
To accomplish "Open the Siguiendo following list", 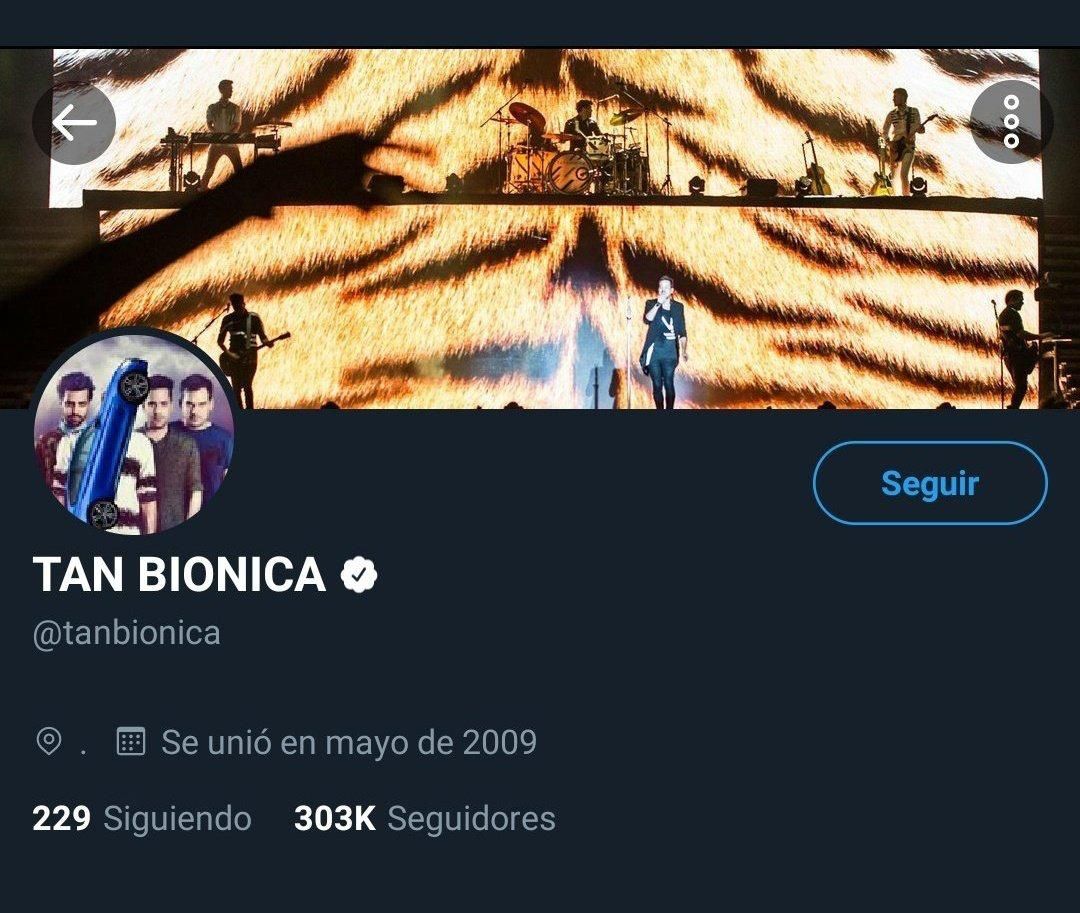I will coord(177,818).
